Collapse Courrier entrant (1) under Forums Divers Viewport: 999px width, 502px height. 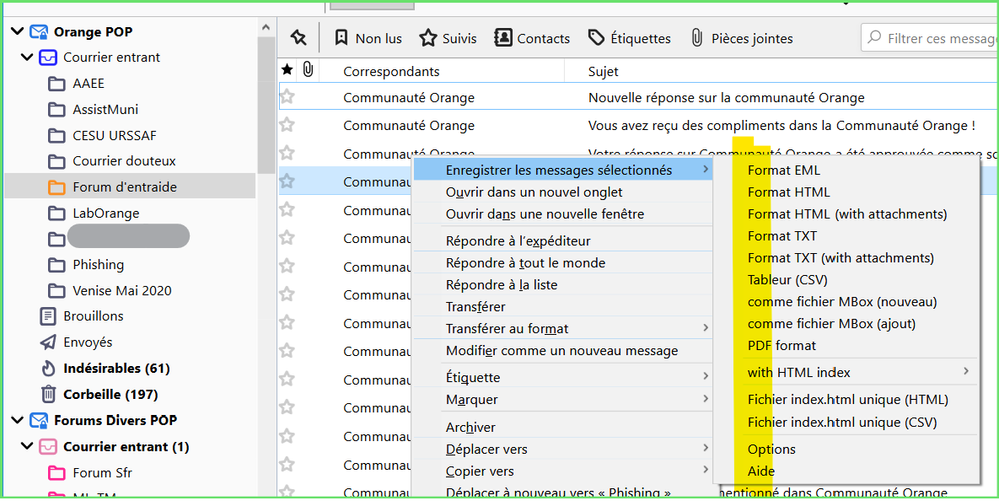27,447
